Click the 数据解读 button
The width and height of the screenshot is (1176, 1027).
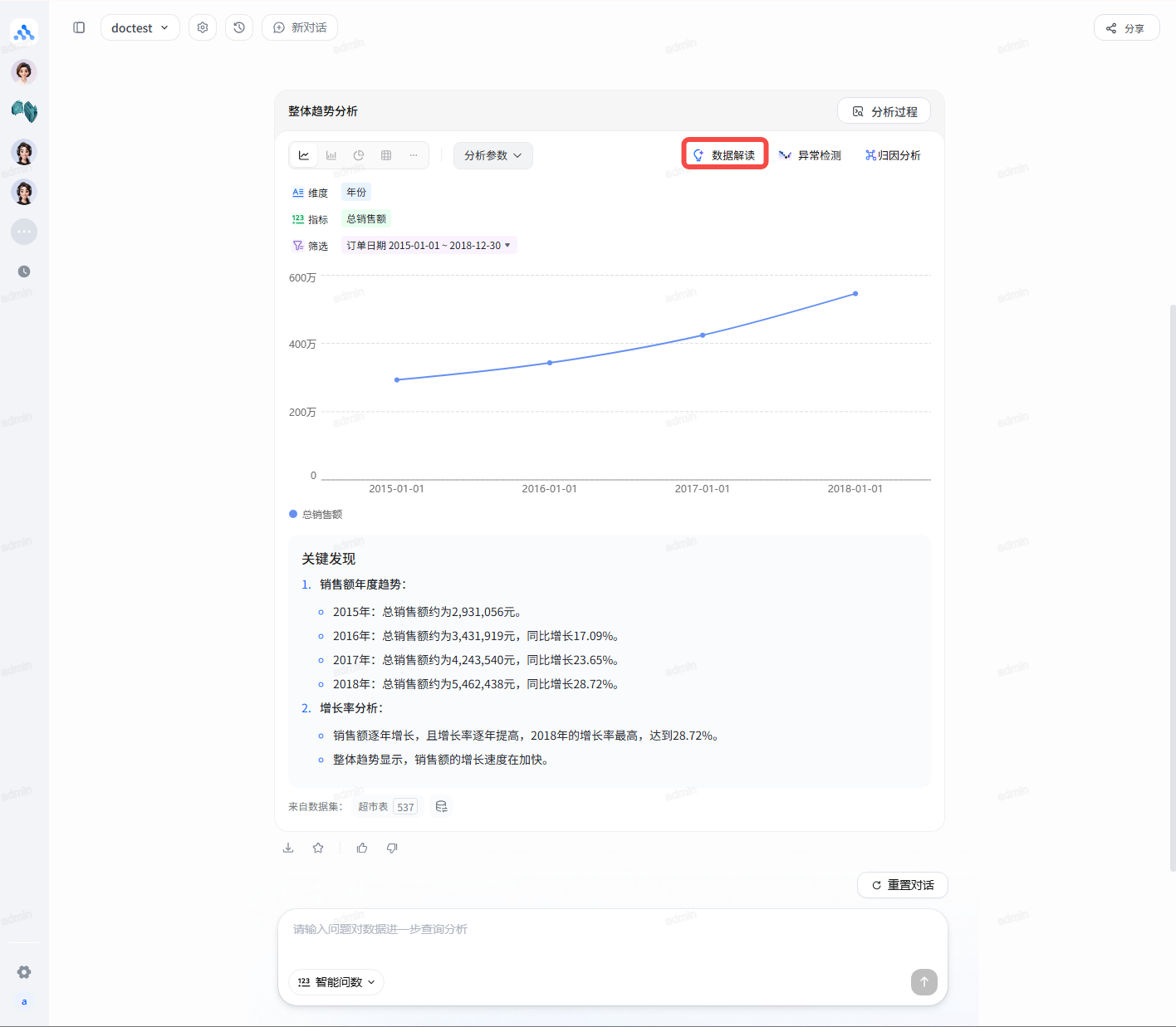(x=725, y=154)
